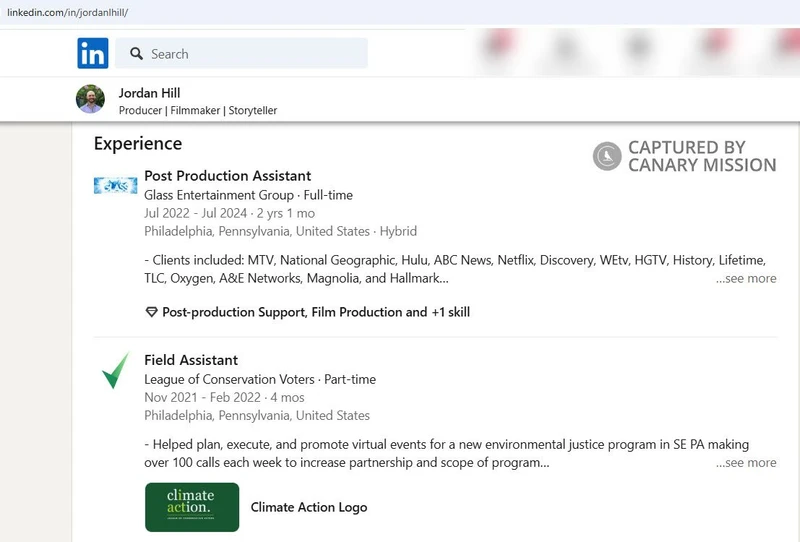This screenshot has height=542, width=800.
Task: Expand Field Assistant description with see more
Action: click(746, 463)
